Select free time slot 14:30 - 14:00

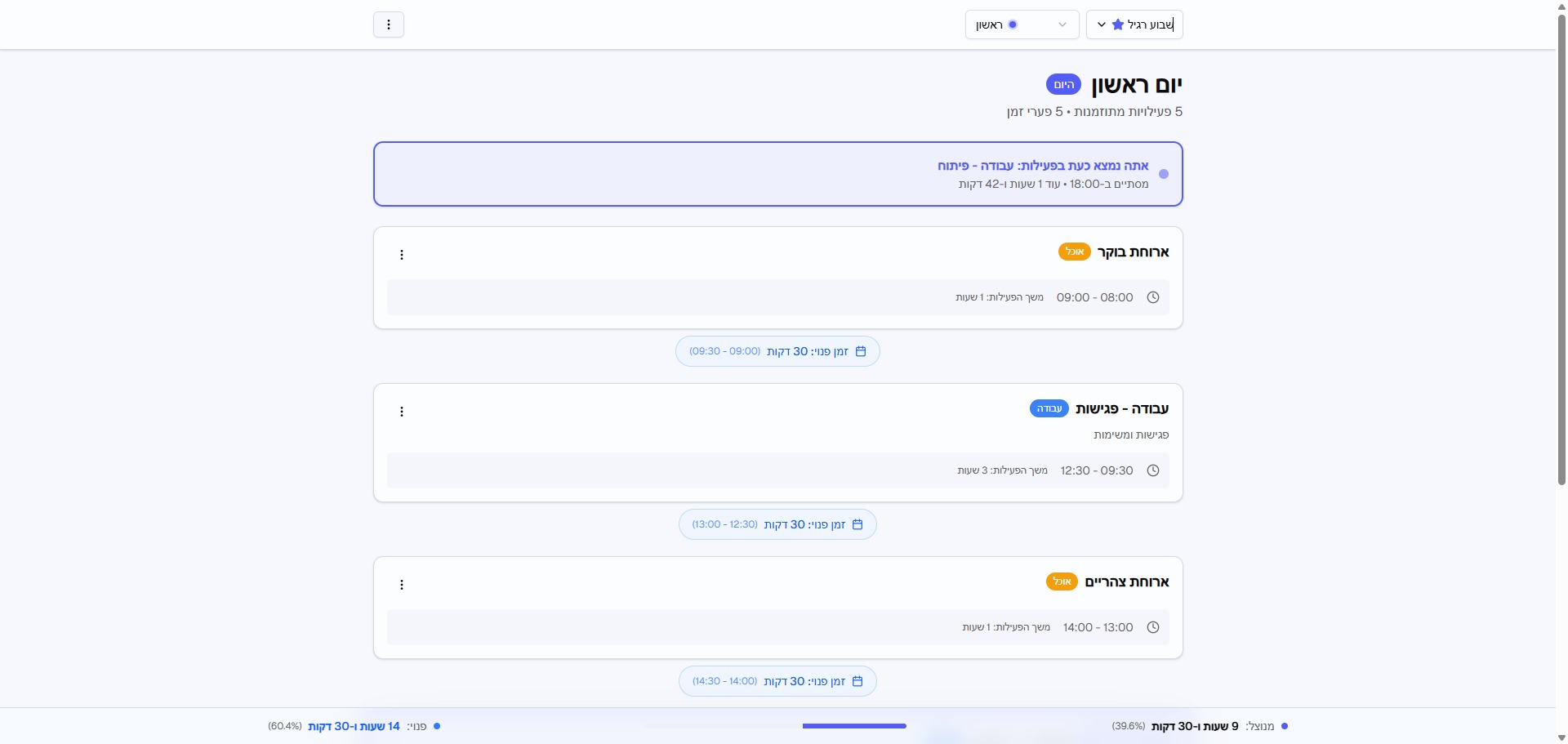(x=777, y=681)
